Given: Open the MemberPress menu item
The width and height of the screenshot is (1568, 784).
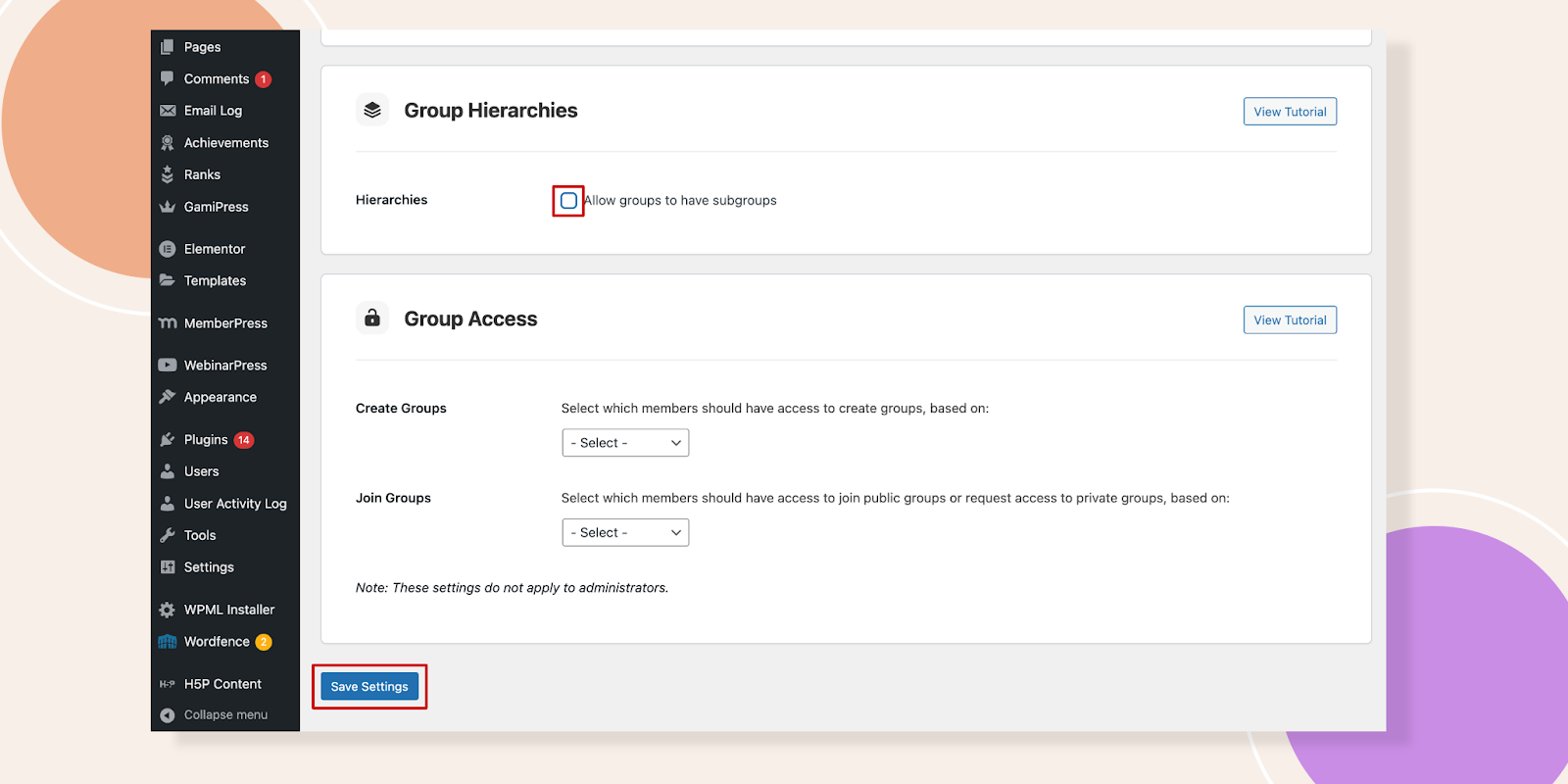Looking at the screenshot, I should pos(225,323).
